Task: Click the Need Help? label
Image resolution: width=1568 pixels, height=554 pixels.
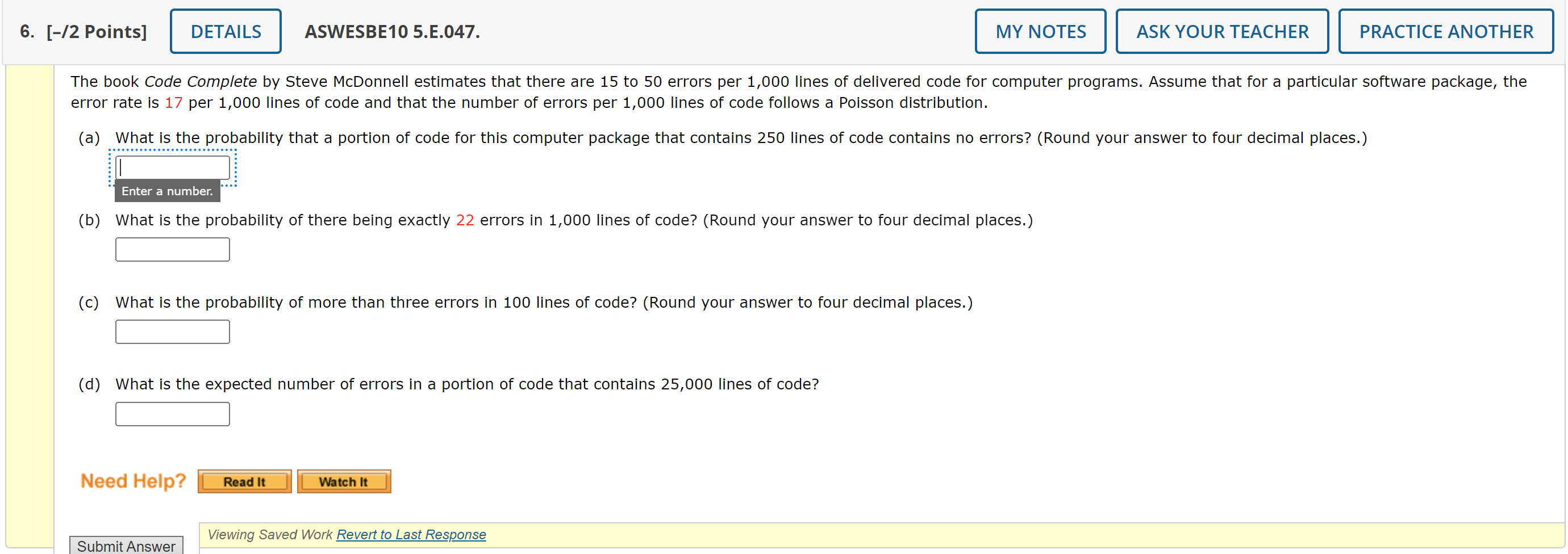Action: click(134, 480)
